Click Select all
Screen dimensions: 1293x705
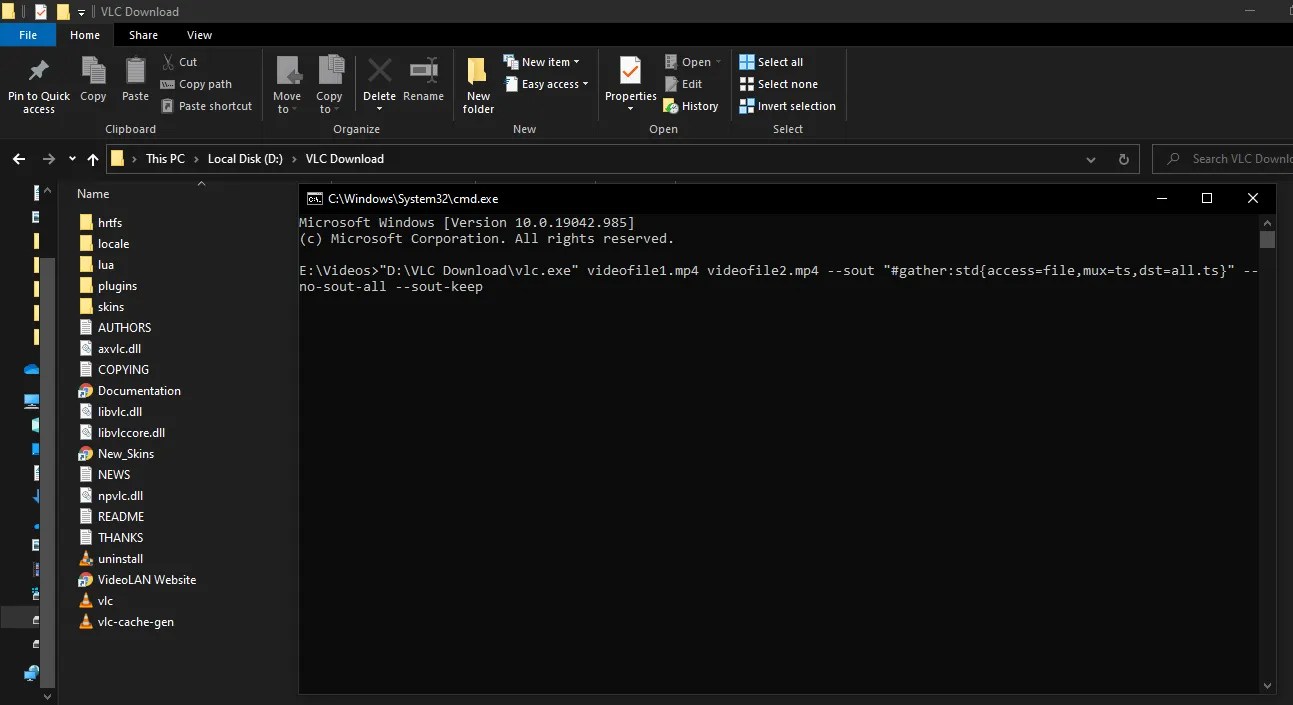tap(771, 62)
